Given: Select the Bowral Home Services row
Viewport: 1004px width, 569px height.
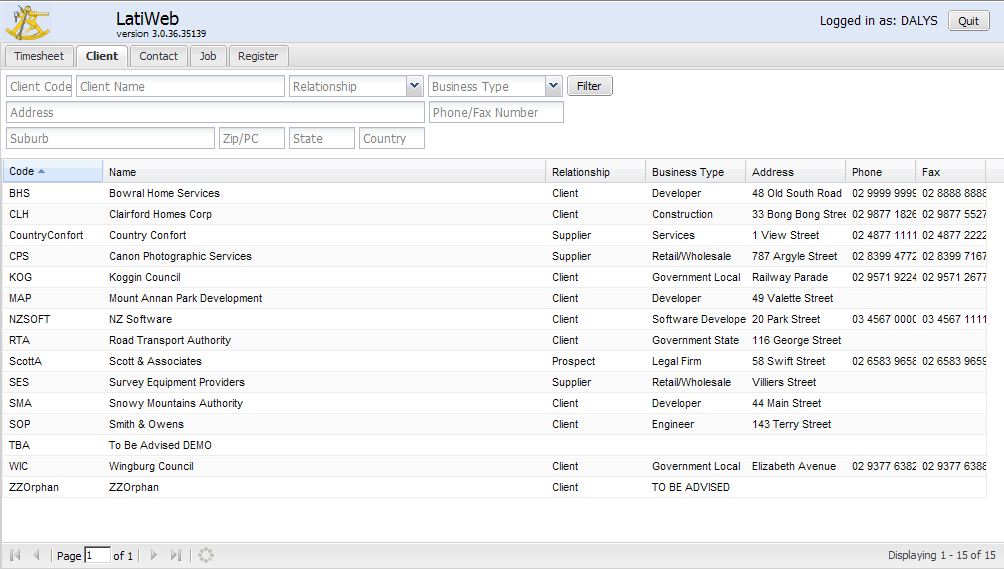Looking at the screenshot, I should pyautogui.click(x=164, y=193).
